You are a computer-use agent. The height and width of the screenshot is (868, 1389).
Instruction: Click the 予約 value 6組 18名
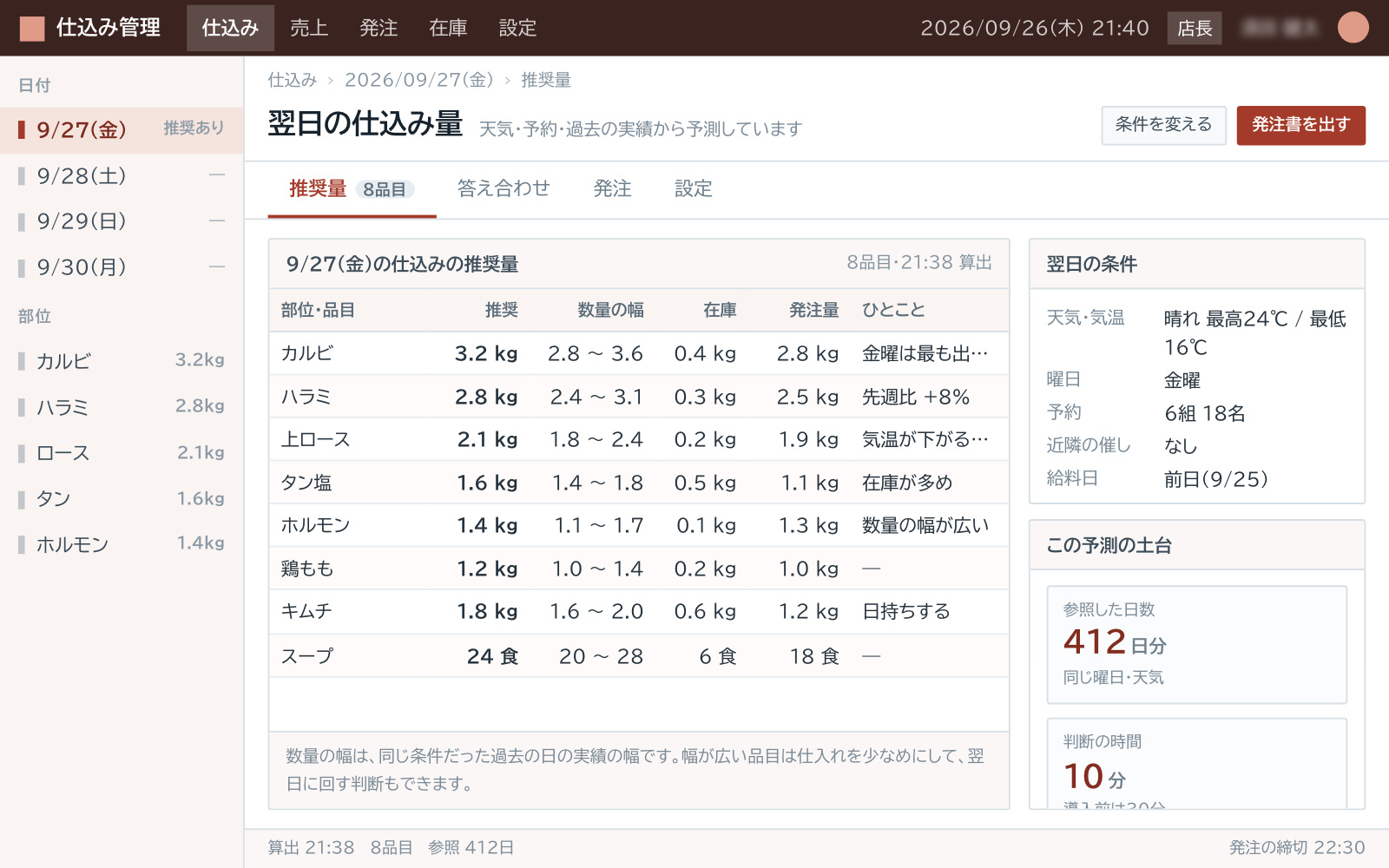1205,413
